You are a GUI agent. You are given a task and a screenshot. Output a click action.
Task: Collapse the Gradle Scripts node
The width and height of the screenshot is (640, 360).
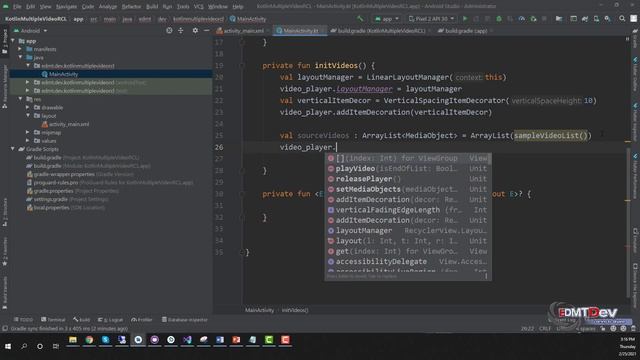(13, 149)
